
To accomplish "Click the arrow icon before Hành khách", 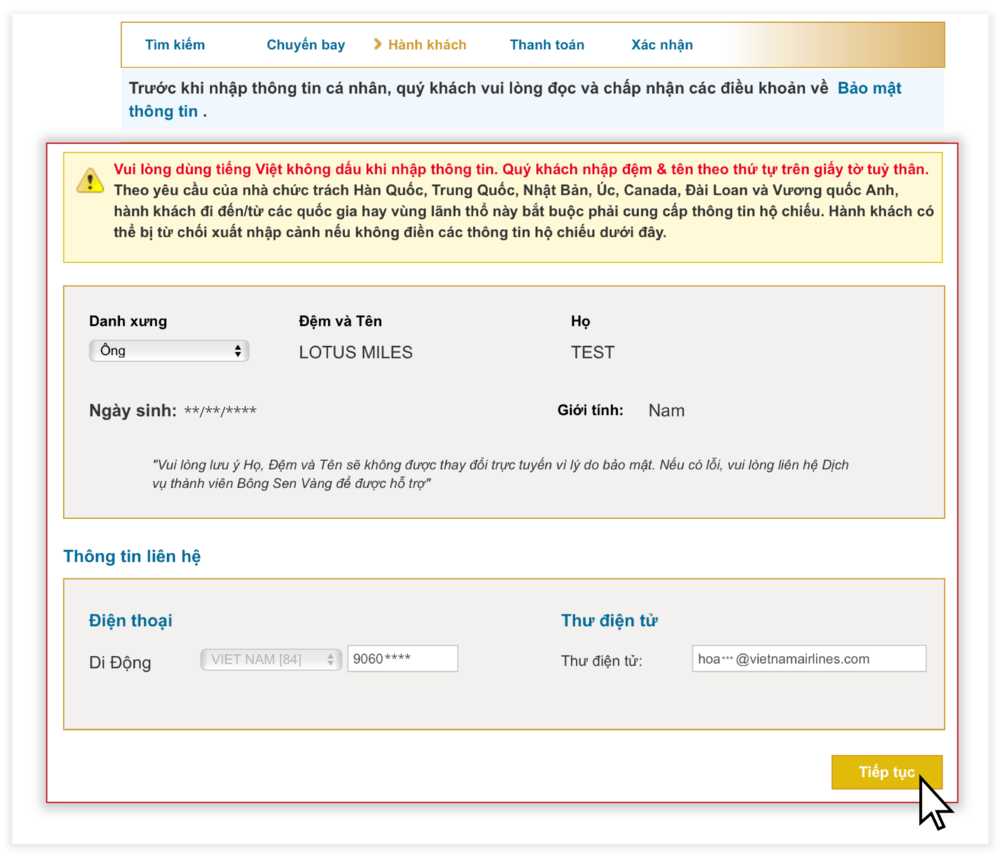I will [x=378, y=44].
